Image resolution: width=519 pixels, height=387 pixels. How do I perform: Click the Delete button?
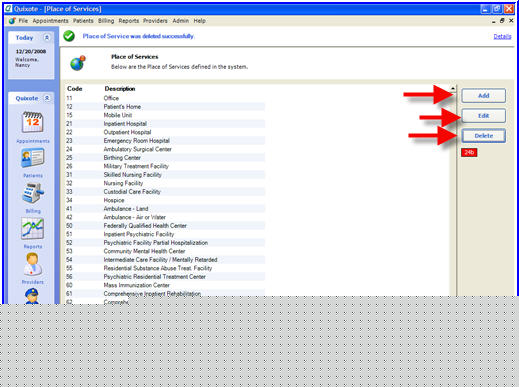point(483,136)
